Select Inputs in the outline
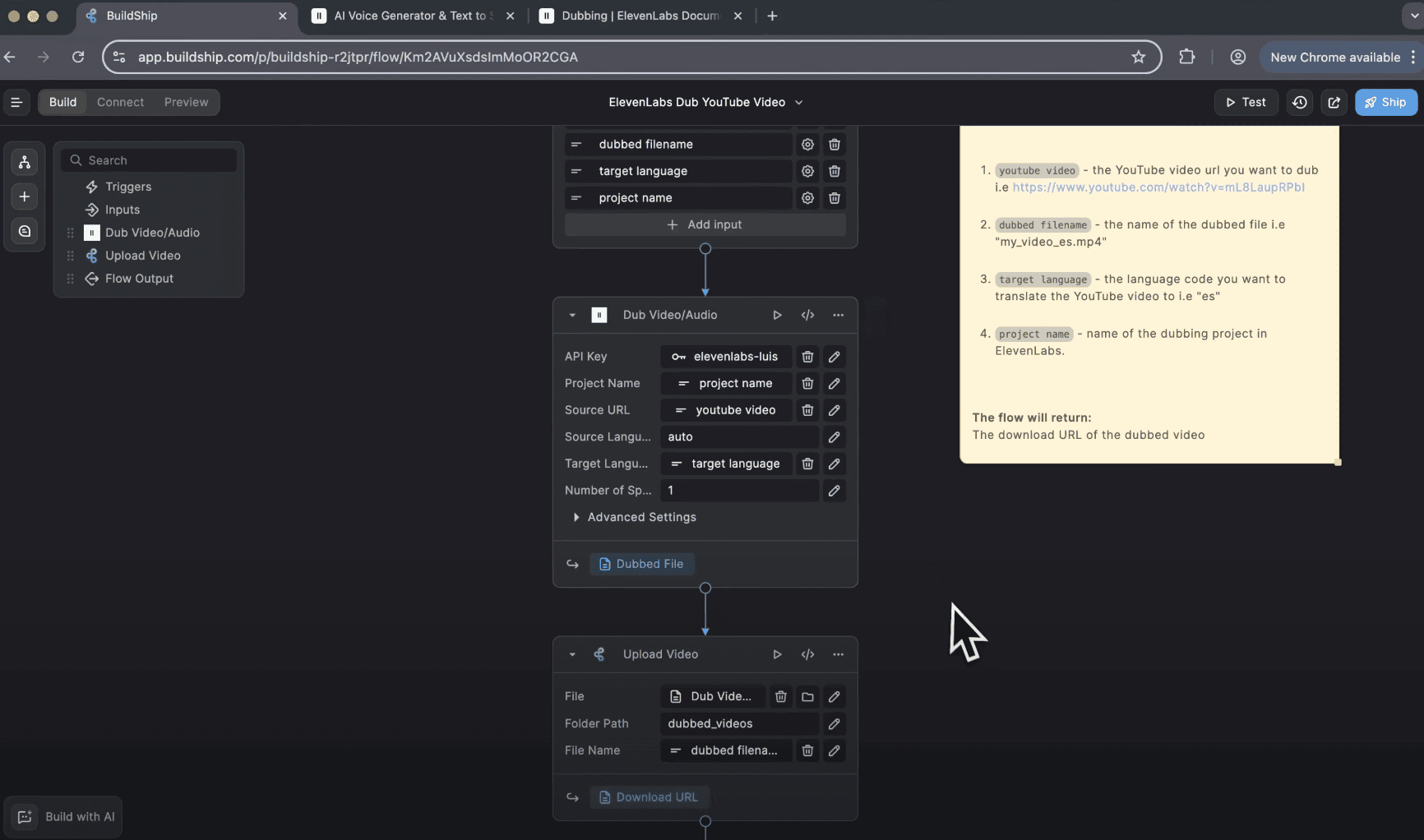 pyautogui.click(x=123, y=210)
